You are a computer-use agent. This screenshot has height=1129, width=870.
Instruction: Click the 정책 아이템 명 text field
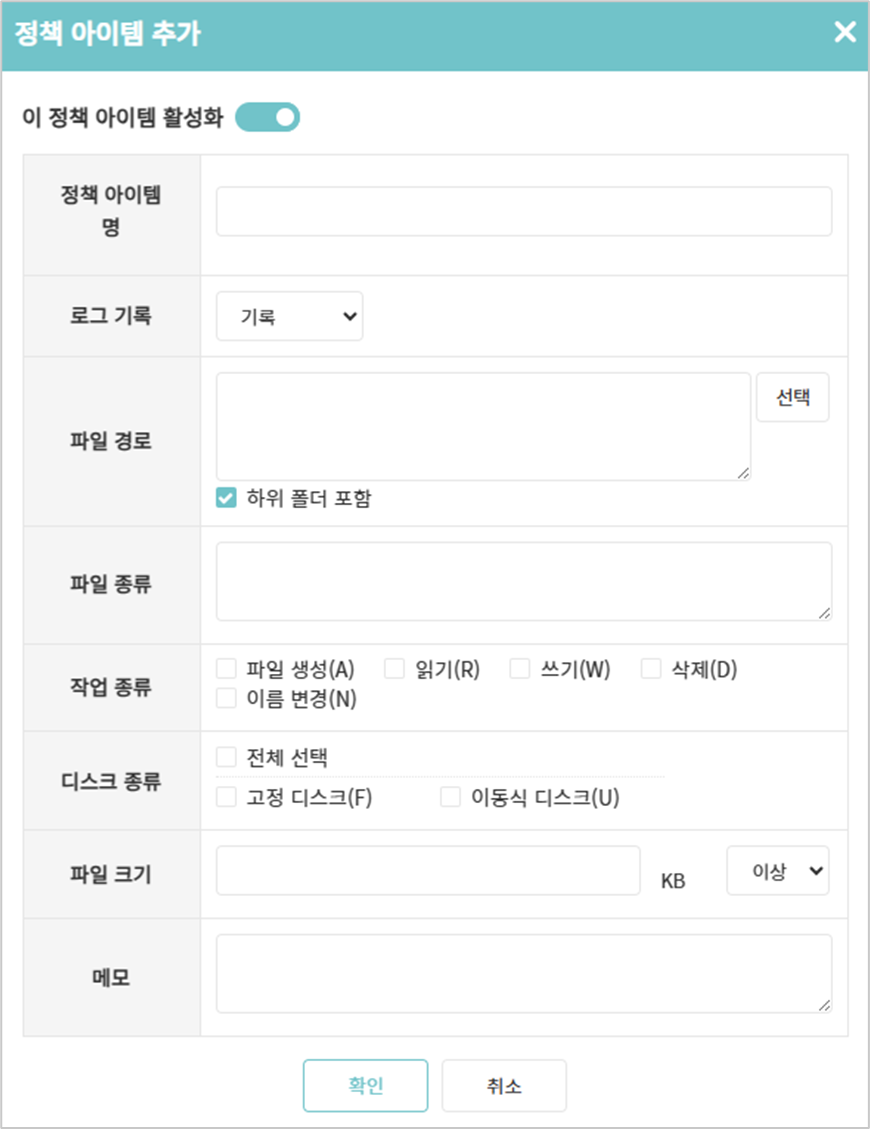pos(523,211)
